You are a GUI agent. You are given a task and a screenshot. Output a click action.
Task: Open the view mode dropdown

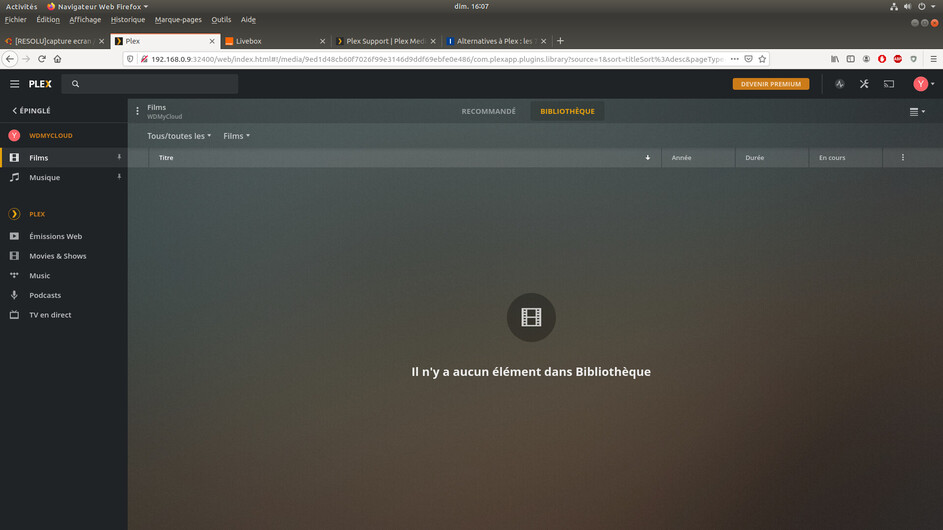[917, 112]
